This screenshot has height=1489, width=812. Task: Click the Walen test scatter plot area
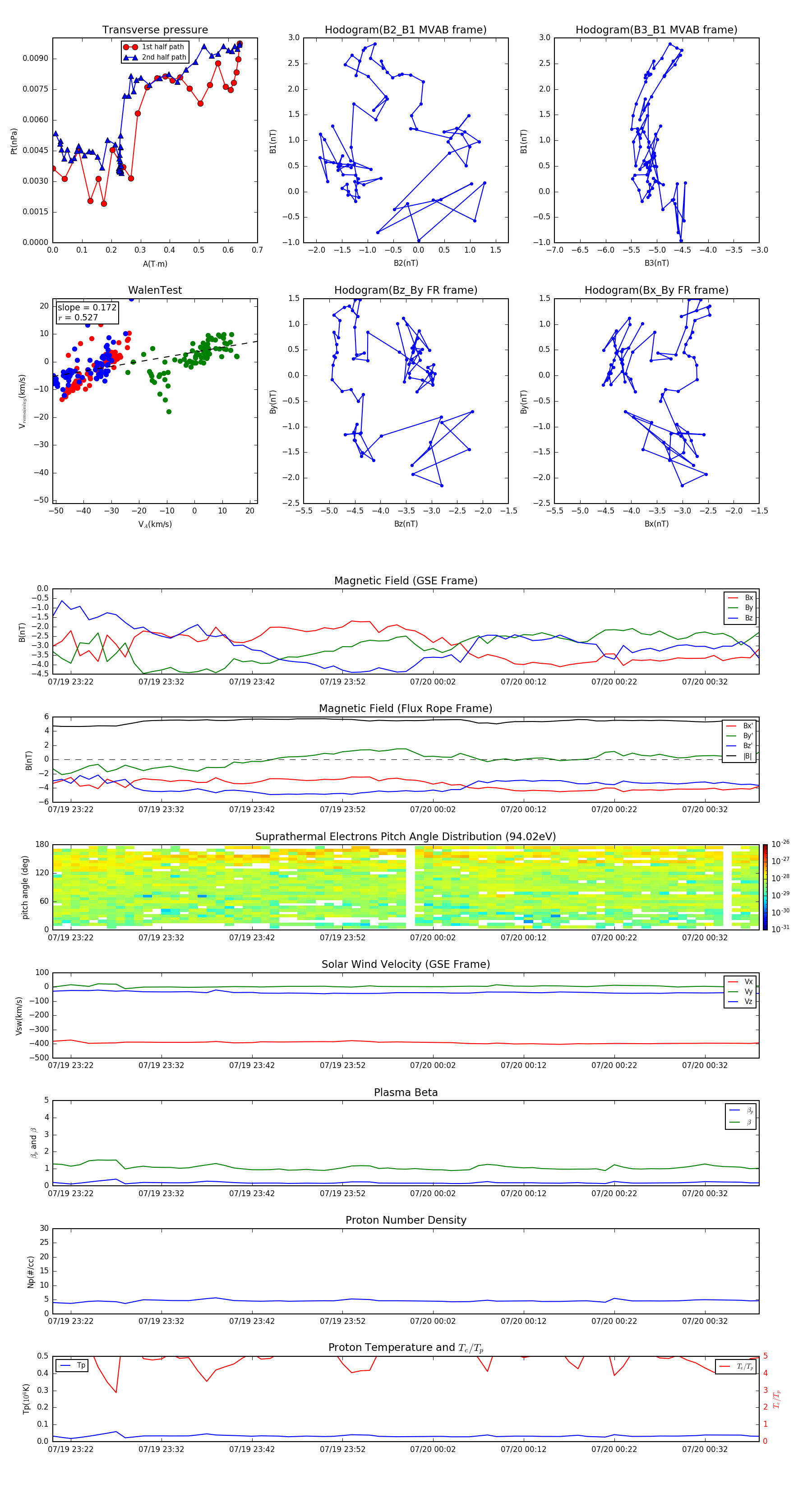pos(155,401)
